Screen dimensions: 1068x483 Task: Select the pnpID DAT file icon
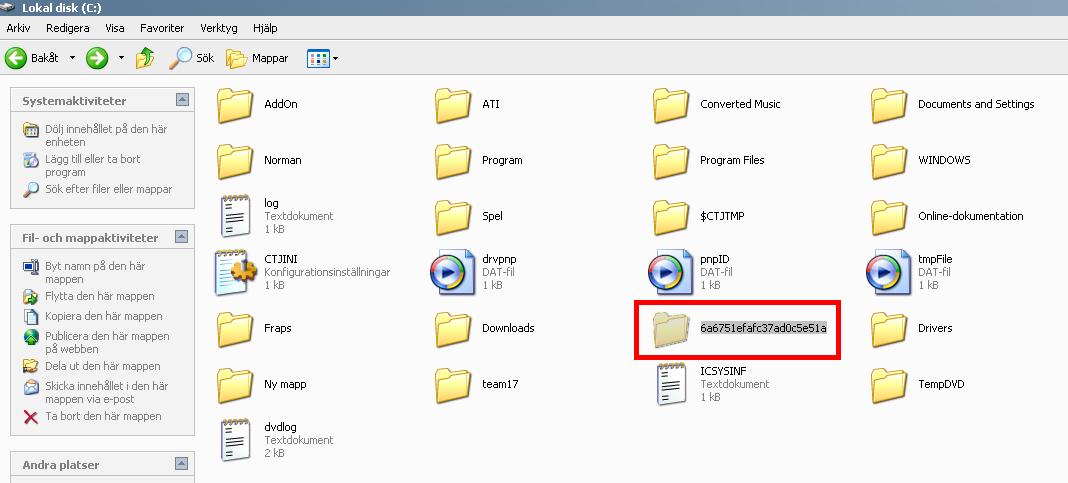[x=670, y=272]
